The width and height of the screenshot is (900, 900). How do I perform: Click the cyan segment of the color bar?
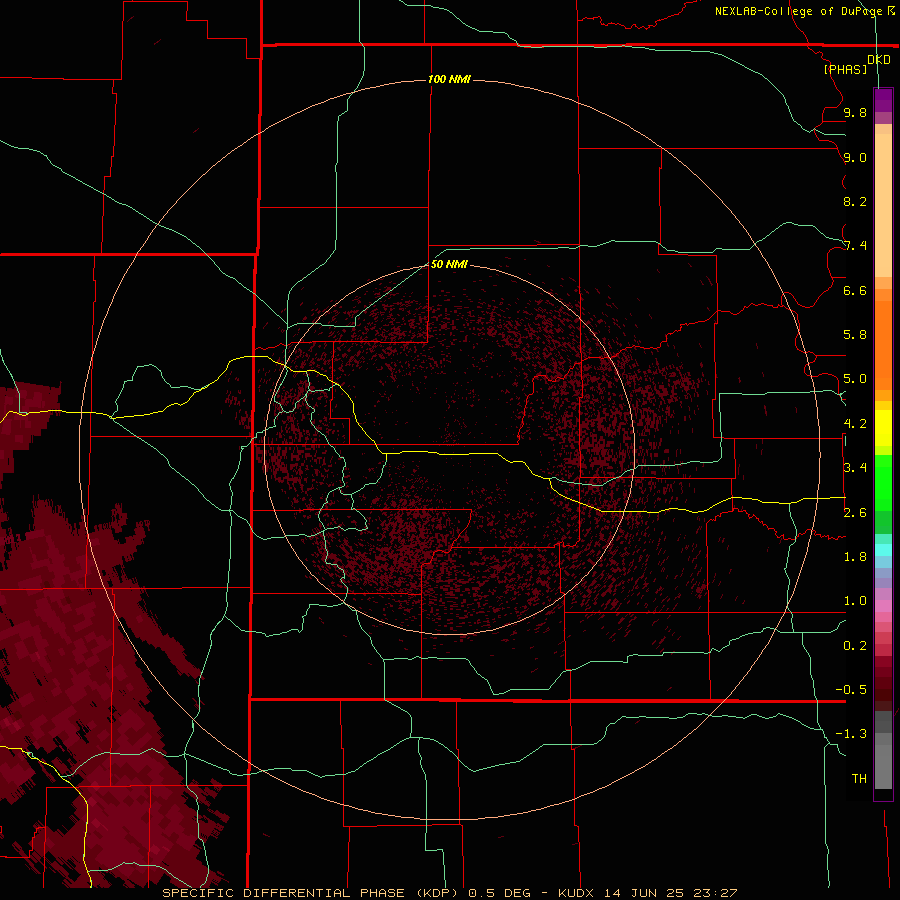click(x=883, y=550)
